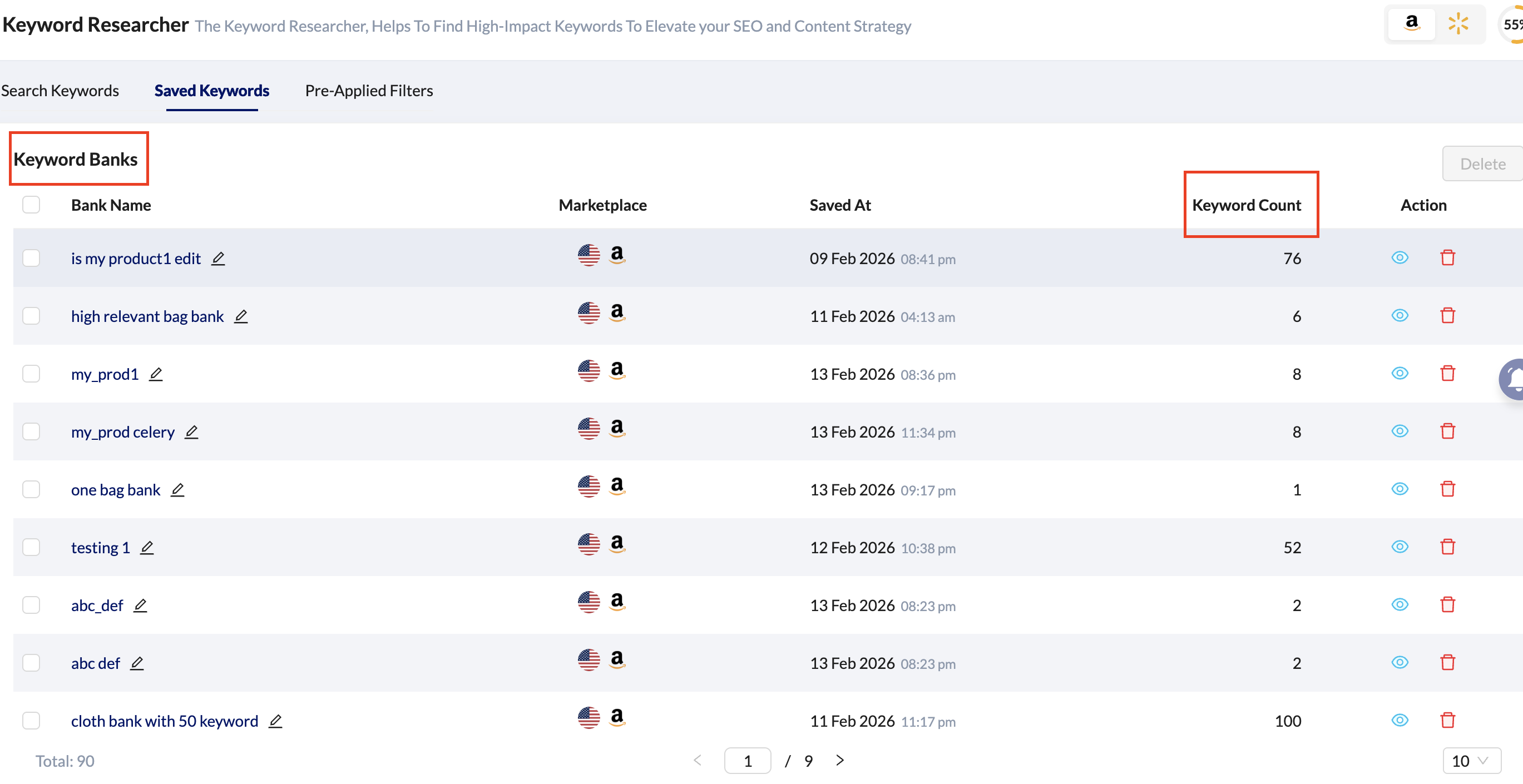Open the notification bell widget
Image resolution: width=1523 pixels, height=784 pixels.
point(1514,379)
